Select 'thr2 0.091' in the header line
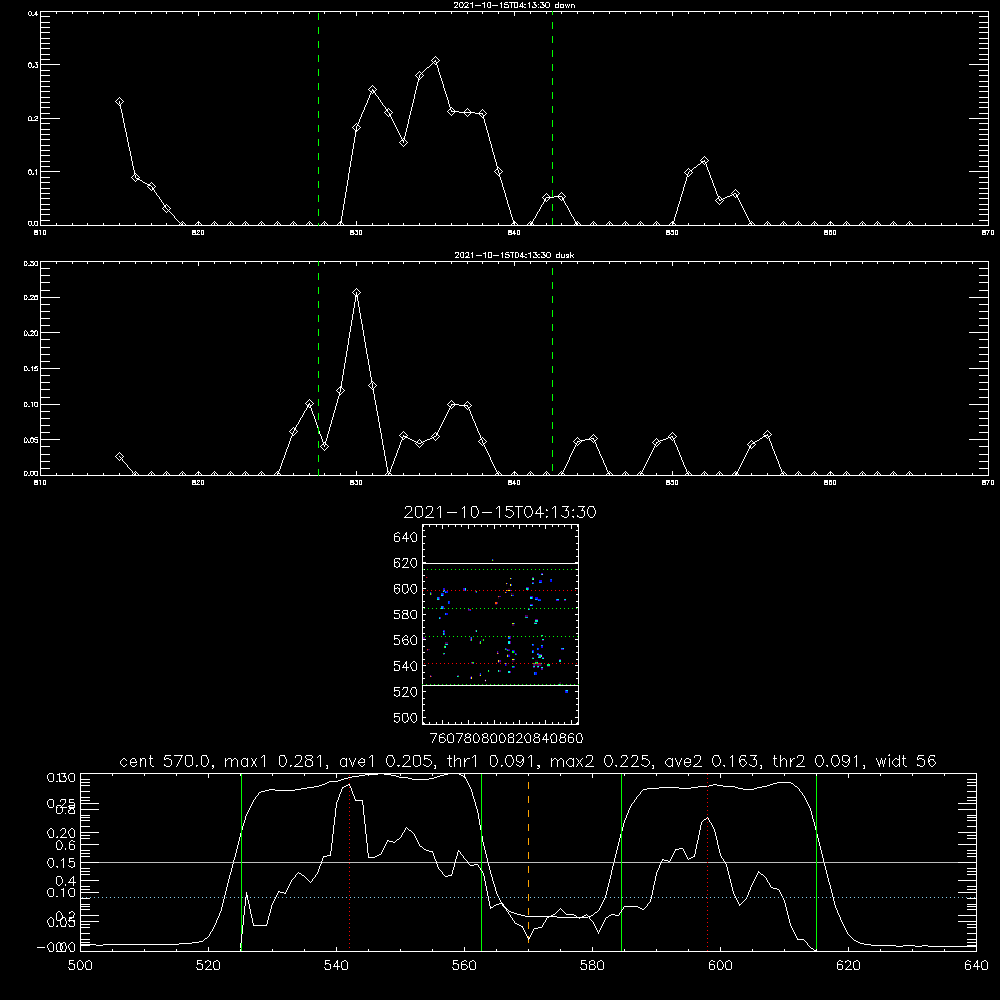Screen dimensions: 1000x1000 pos(818,761)
